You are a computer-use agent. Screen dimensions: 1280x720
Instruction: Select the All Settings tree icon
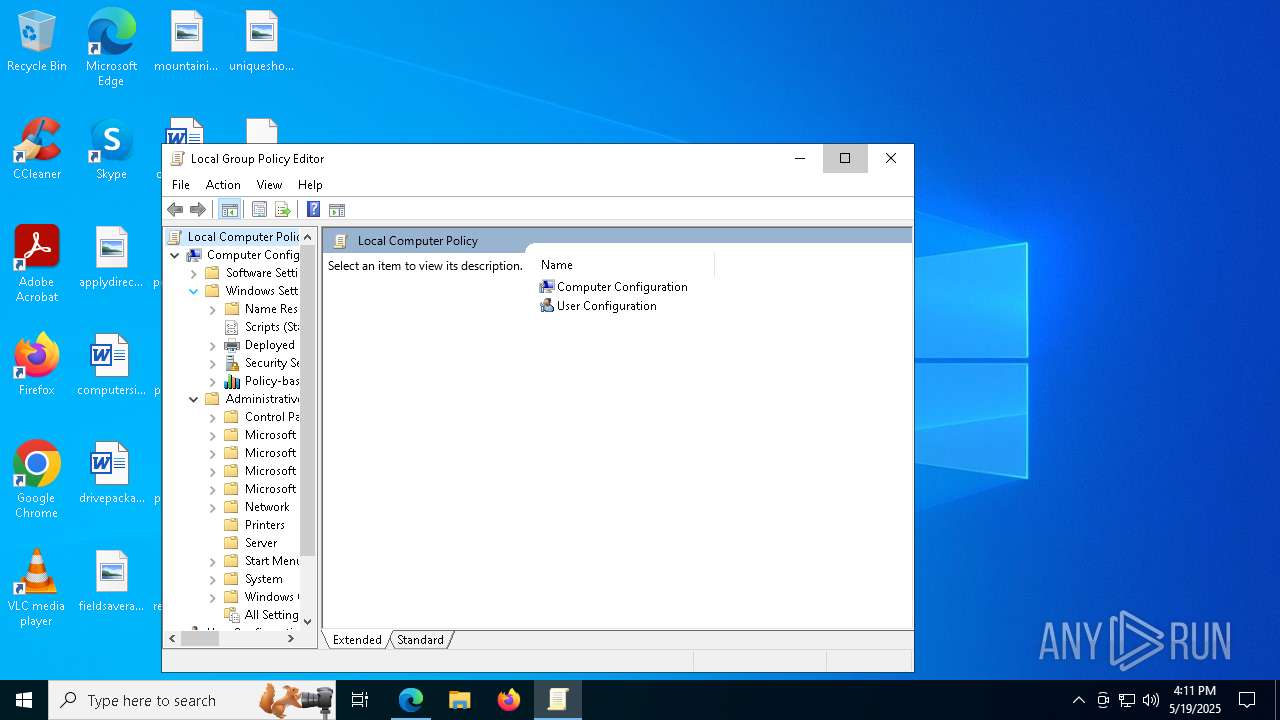pos(232,615)
